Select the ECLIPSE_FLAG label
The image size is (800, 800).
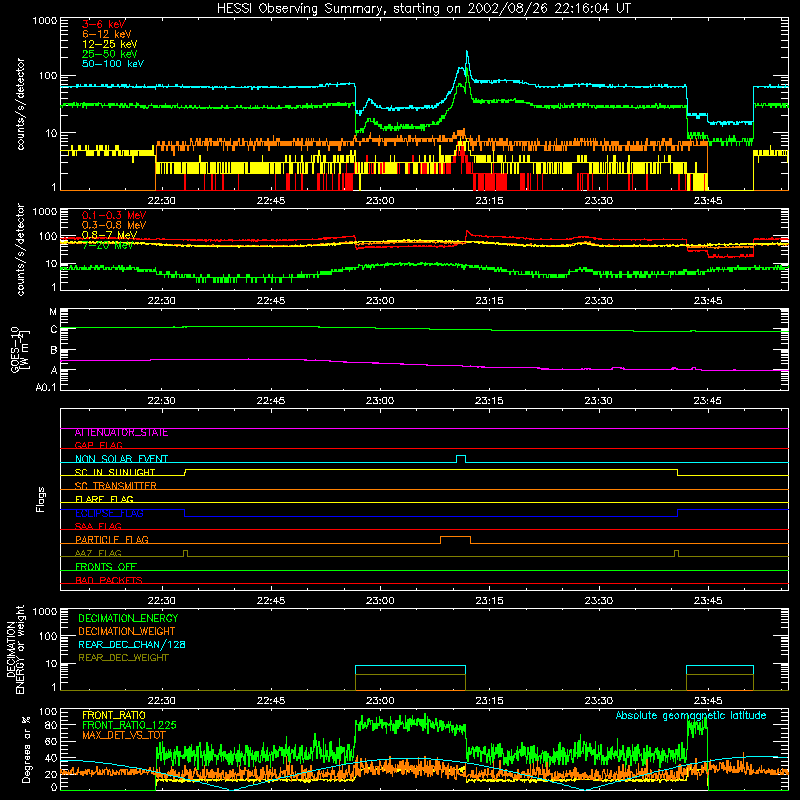pos(109,513)
